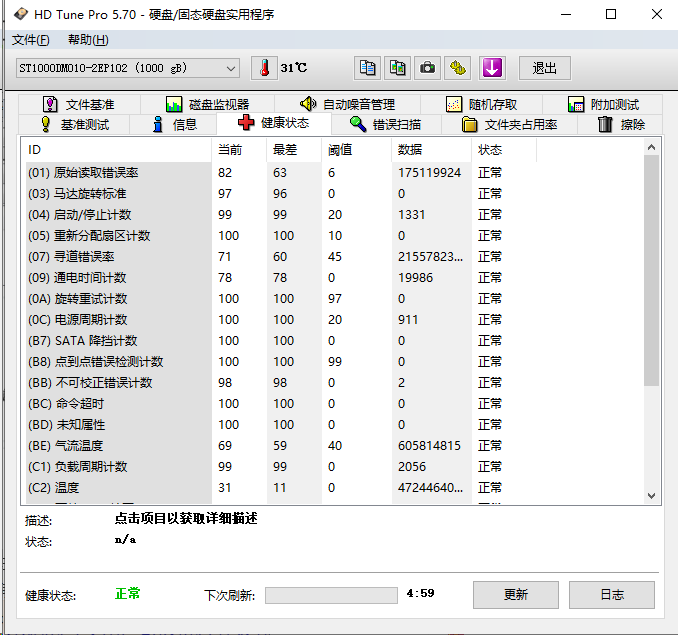
Task: Click the data value 605814815
Action: (x=429, y=446)
